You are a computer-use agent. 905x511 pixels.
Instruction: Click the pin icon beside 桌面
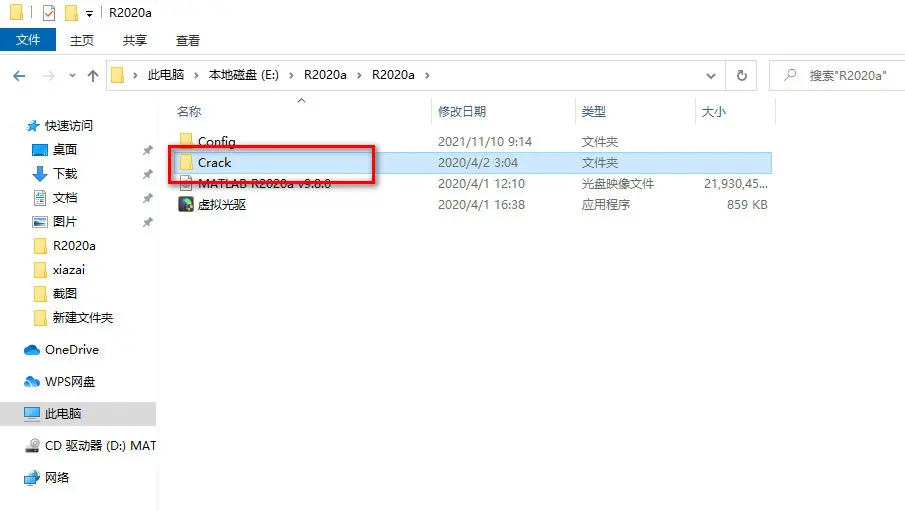click(x=148, y=150)
